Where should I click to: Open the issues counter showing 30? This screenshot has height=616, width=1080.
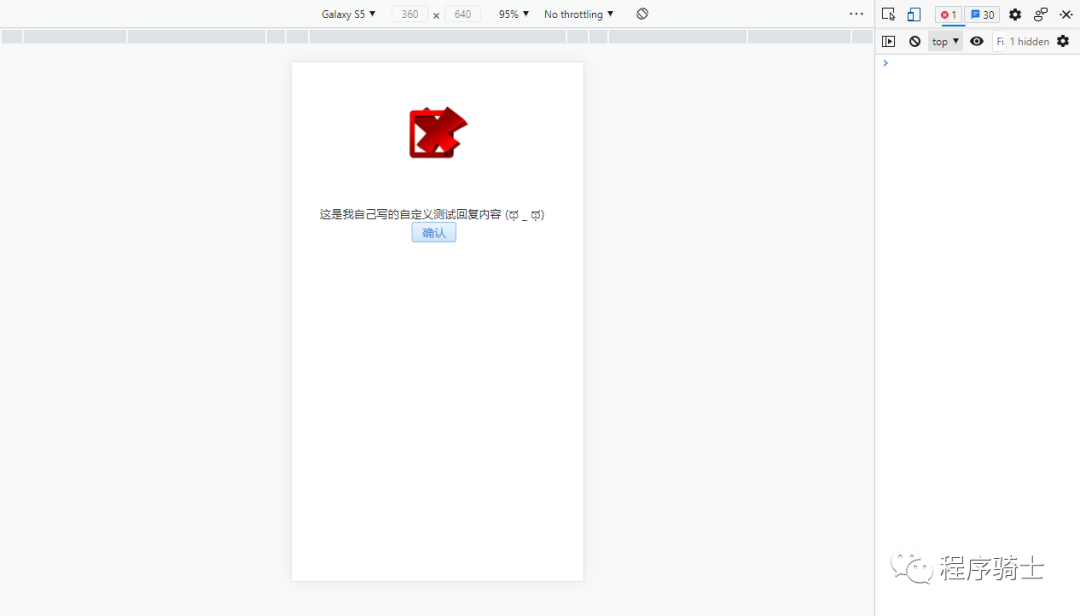pyautogui.click(x=981, y=14)
